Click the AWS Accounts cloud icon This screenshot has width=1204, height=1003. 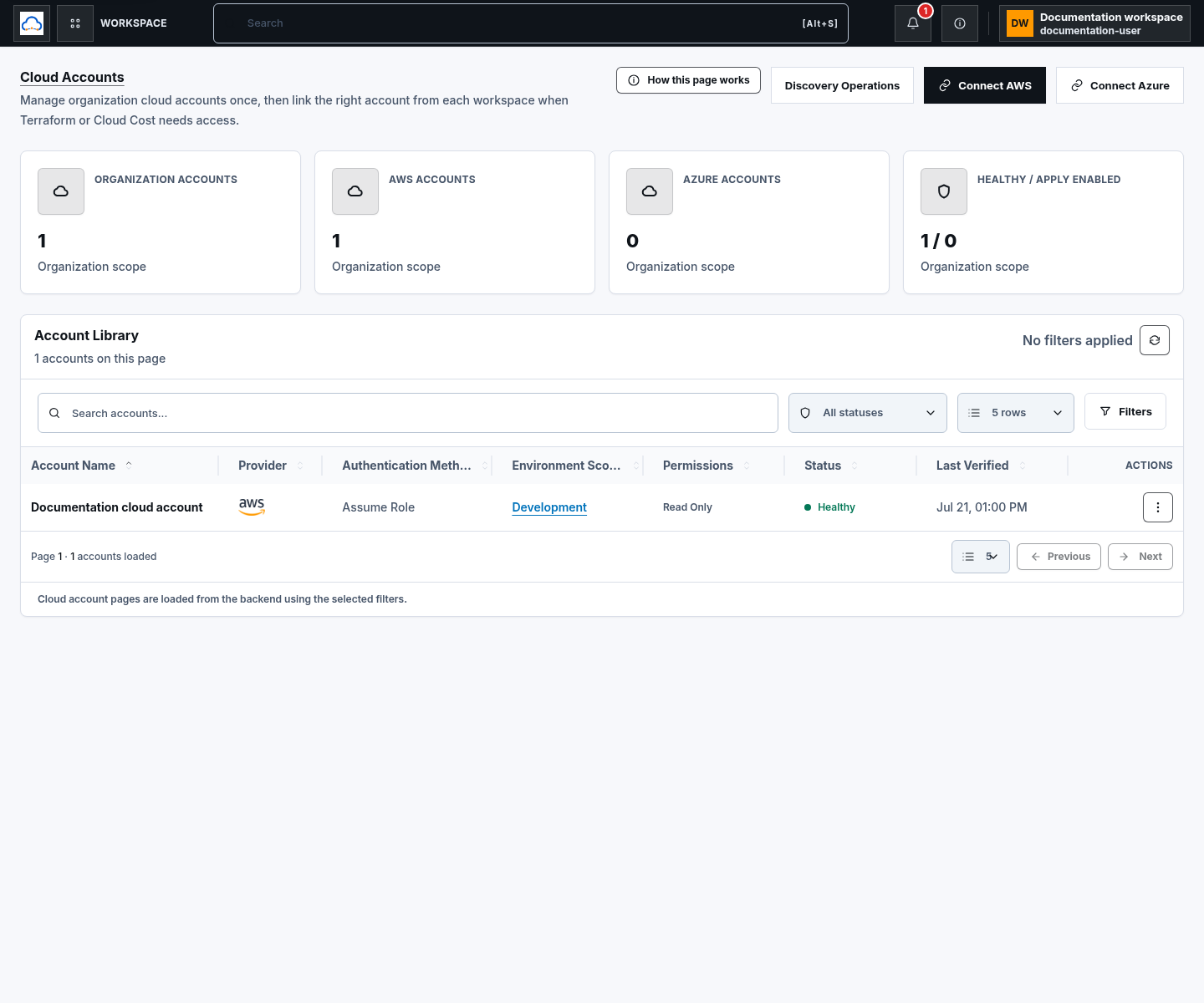tap(355, 191)
